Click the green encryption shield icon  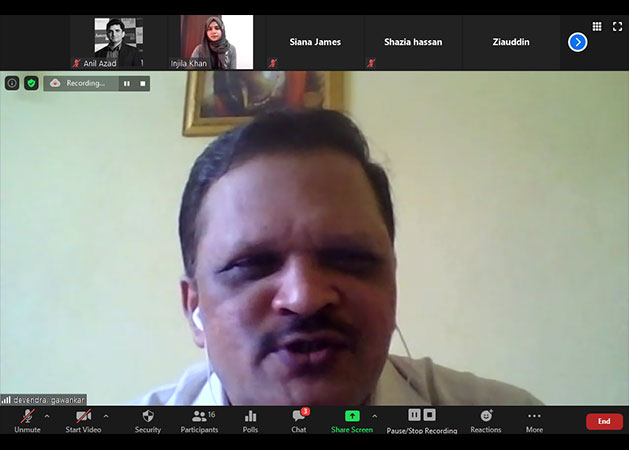31,83
